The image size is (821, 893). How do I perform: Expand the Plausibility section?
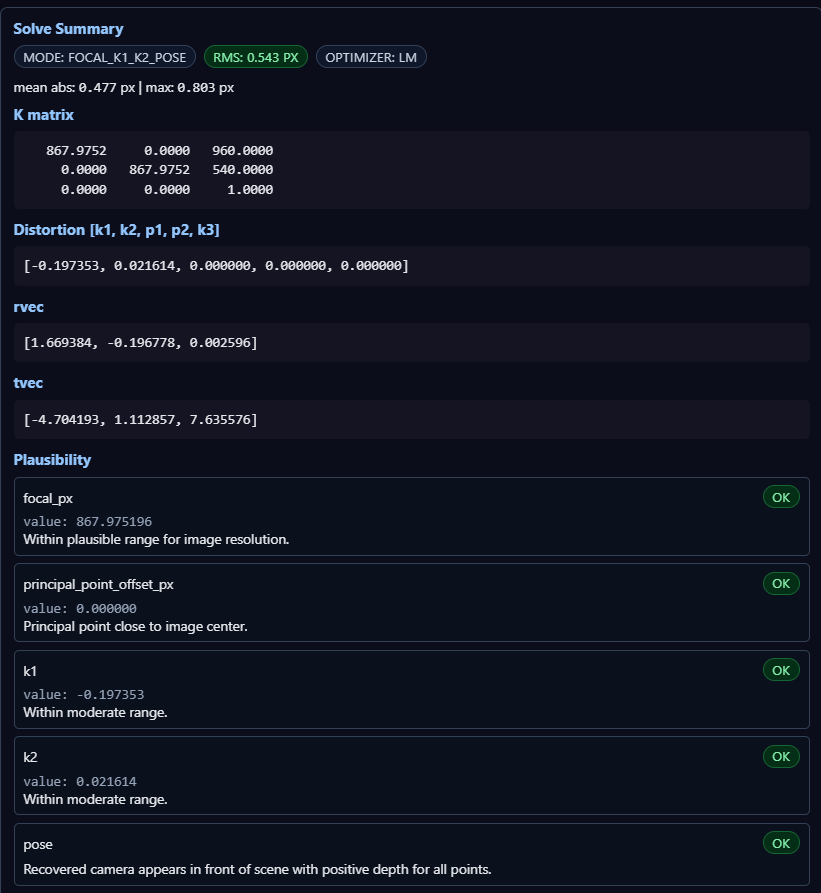pyautogui.click(x=49, y=459)
